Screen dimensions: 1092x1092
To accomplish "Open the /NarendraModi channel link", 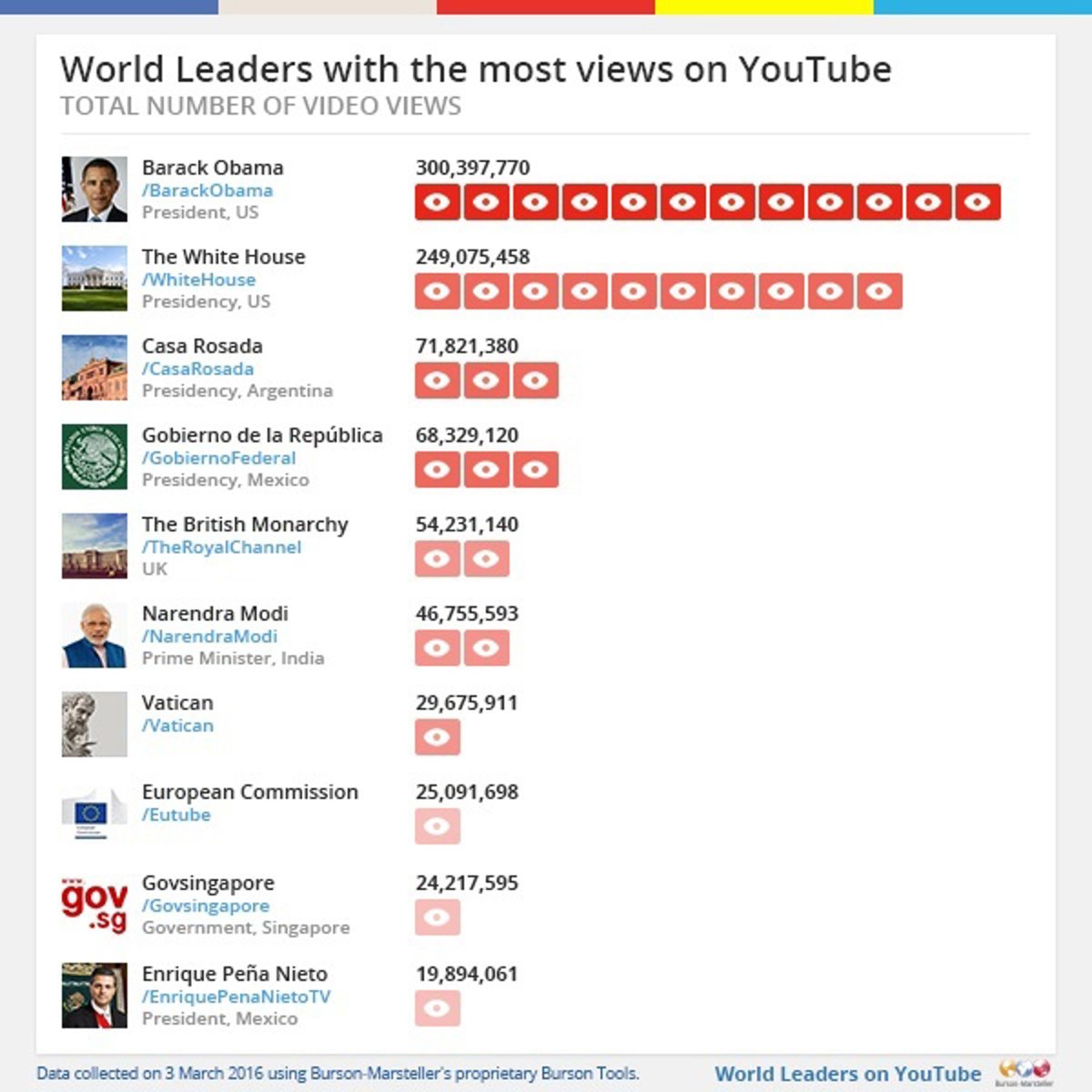I will coord(209,636).
